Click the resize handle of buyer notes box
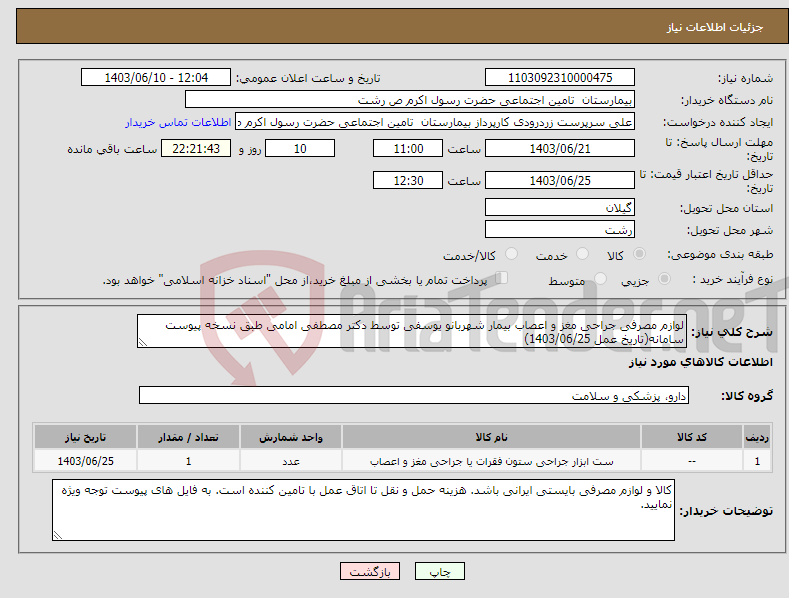Viewport: 789px width, 598px height. tap(58, 535)
